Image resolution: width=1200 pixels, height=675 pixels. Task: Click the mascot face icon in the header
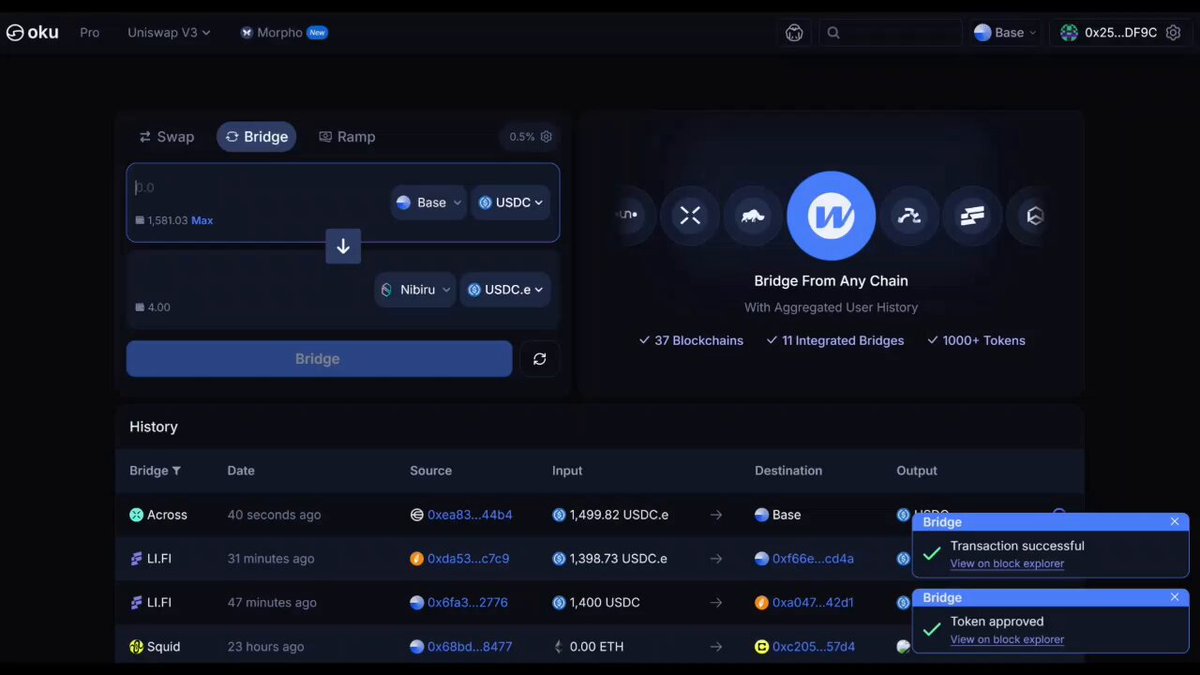click(x=794, y=32)
